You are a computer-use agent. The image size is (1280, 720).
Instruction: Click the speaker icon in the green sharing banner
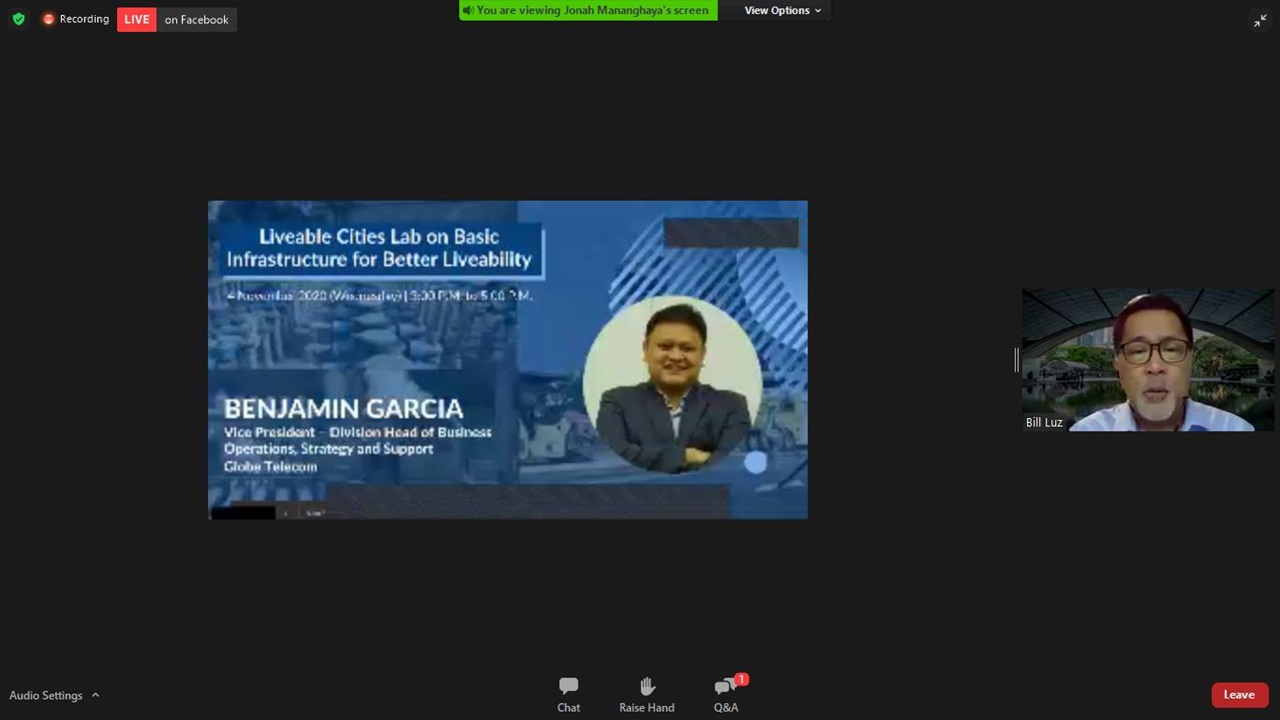(x=467, y=10)
